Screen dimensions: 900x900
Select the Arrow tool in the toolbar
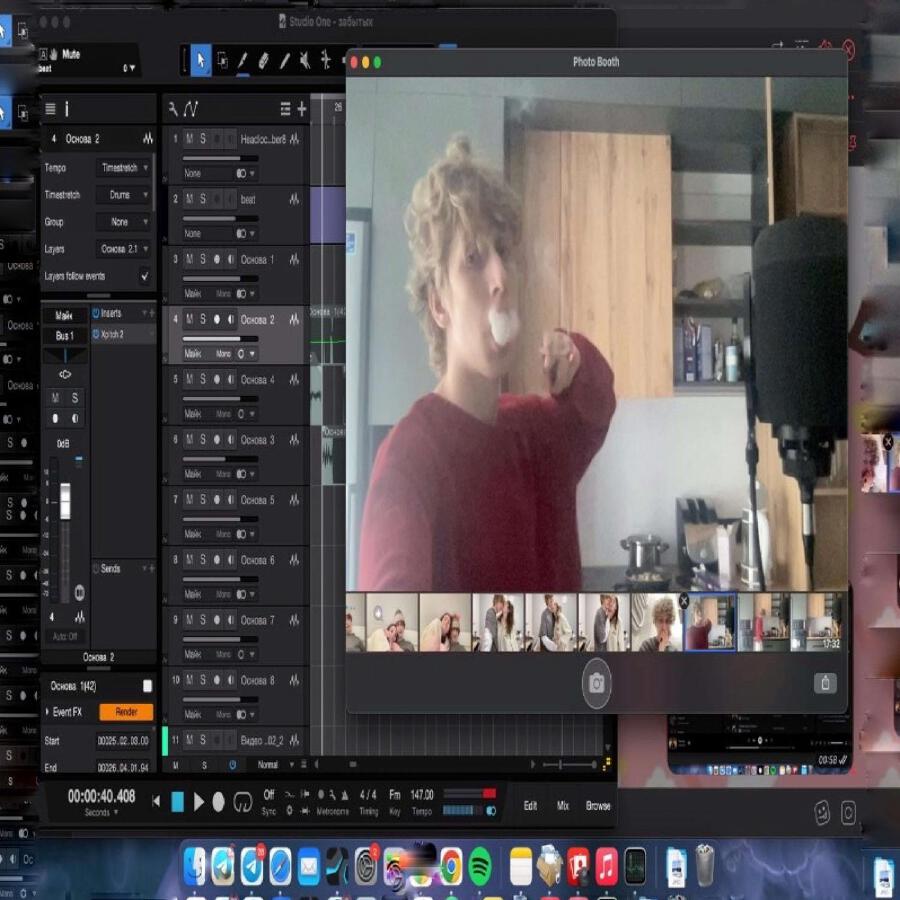click(x=201, y=61)
